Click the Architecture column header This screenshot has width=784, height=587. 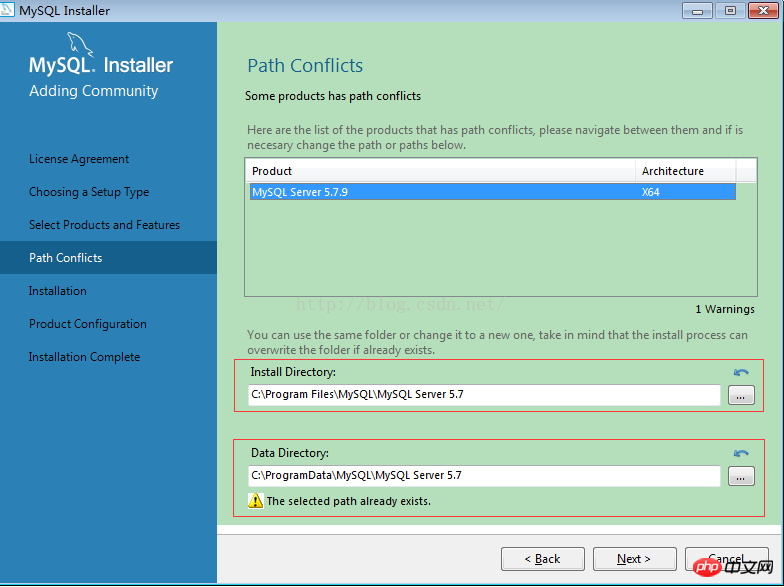pyautogui.click(x=686, y=171)
